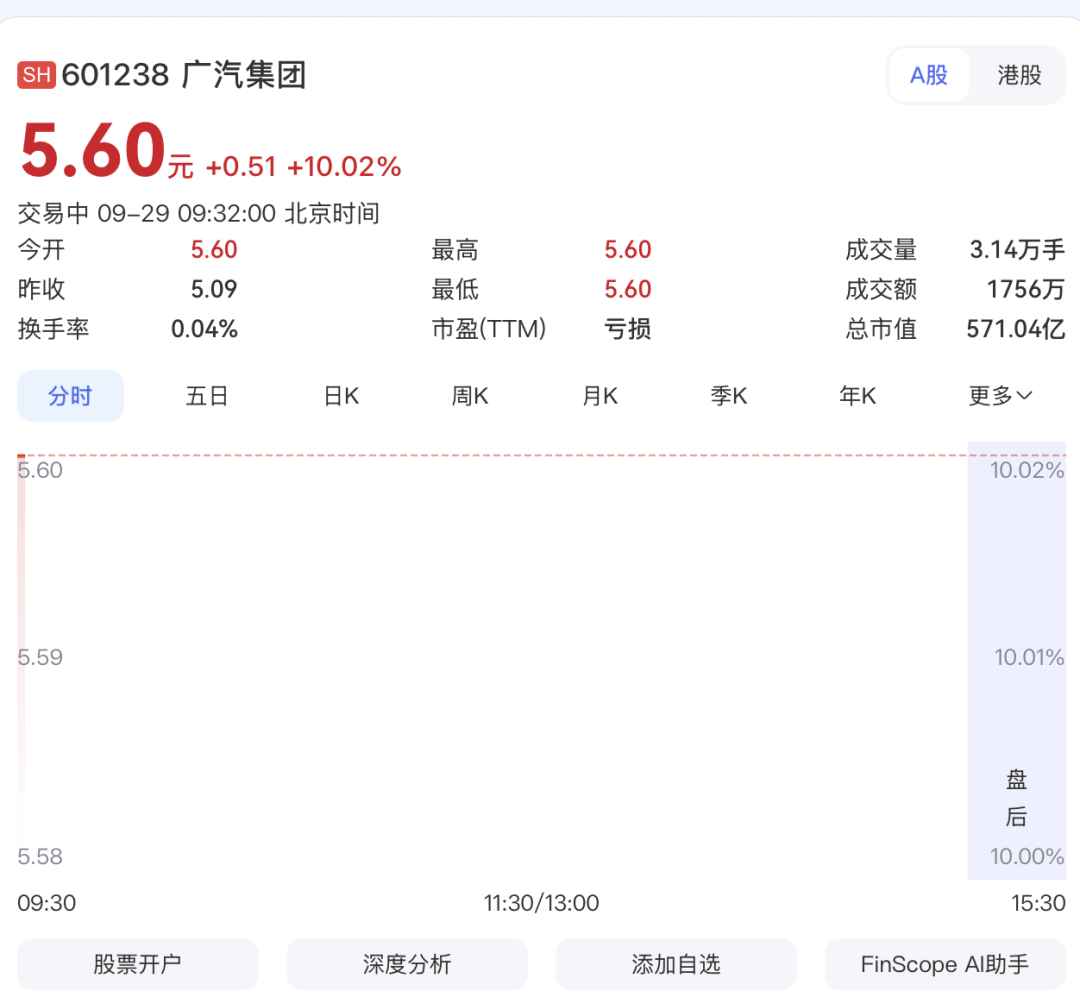Click the 深度分析 button
Image resolution: width=1080 pixels, height=997 pixels.
point(407,963)
